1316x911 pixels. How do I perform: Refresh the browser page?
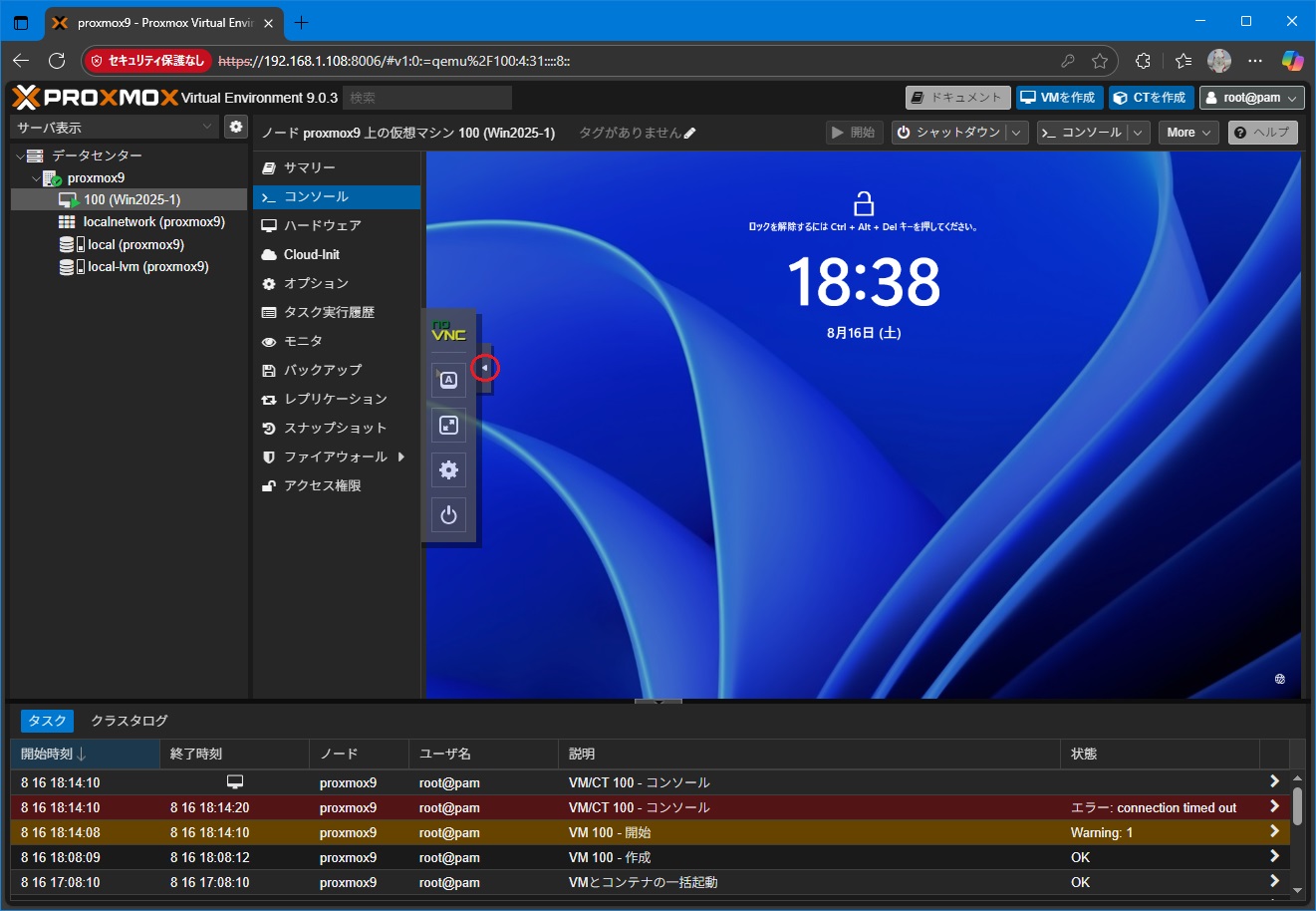[x=57, y=61]
